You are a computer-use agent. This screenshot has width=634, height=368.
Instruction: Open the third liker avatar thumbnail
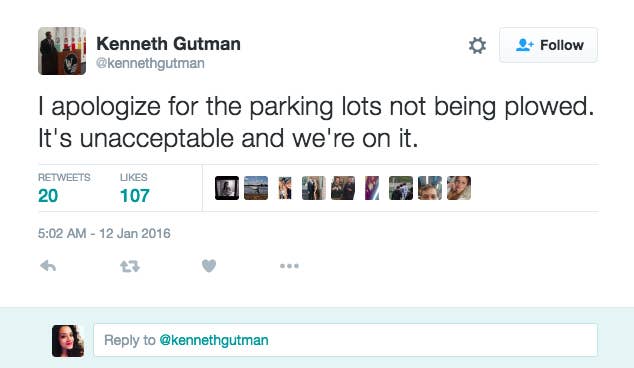(x=285, y=188)
